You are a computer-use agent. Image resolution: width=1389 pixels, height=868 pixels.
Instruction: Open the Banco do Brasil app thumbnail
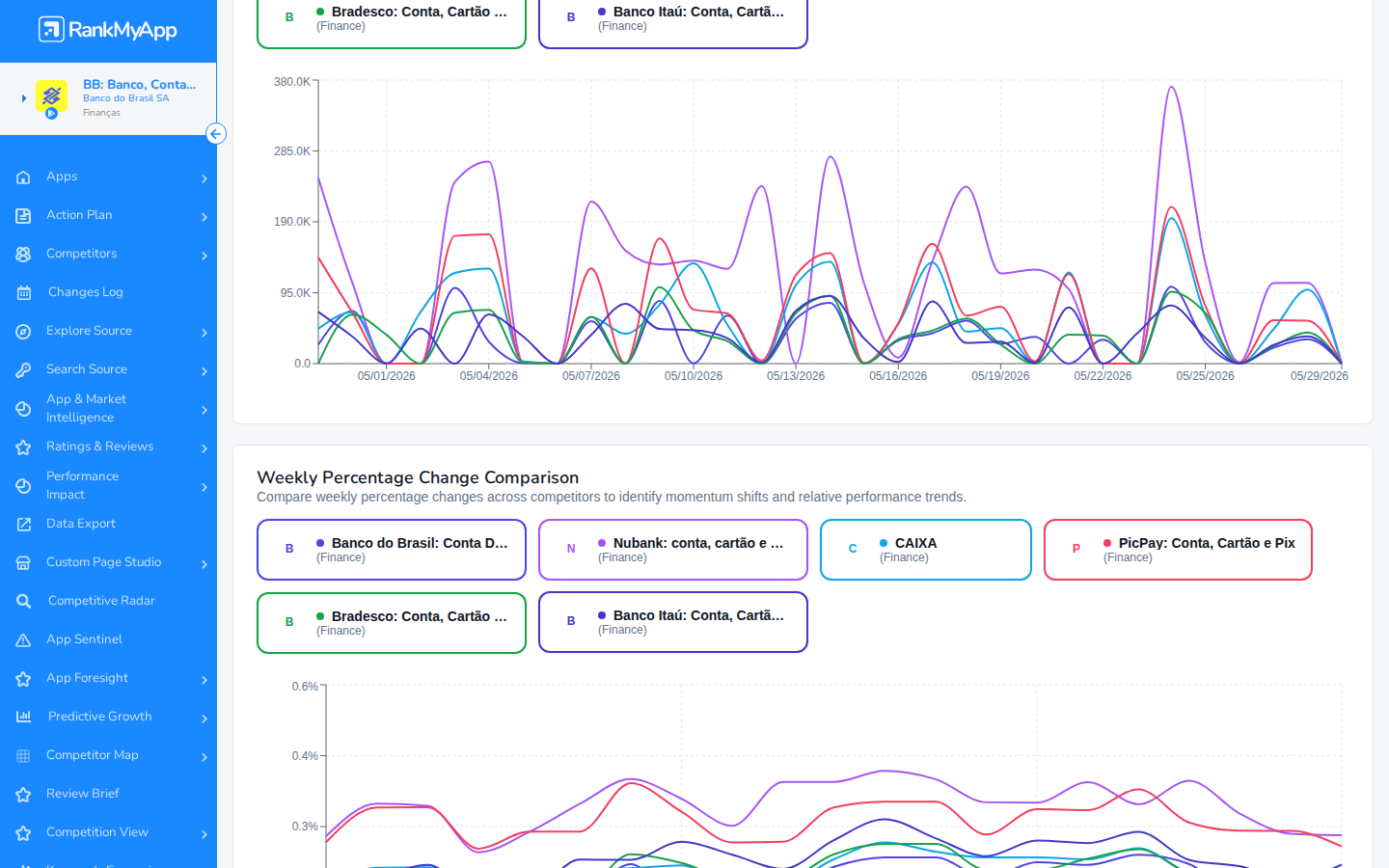pyautogui.click(x=51, y=96)
